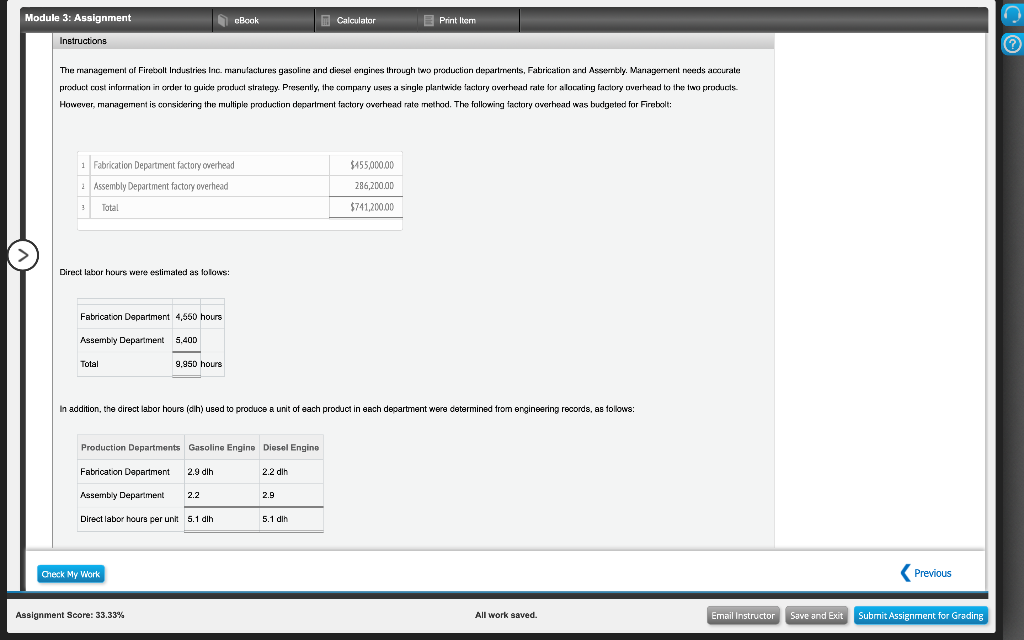Select the Assembly Department 5,400 hours field
The height and width of the screenshot is (640, 1024).
[x=186, y=340]
